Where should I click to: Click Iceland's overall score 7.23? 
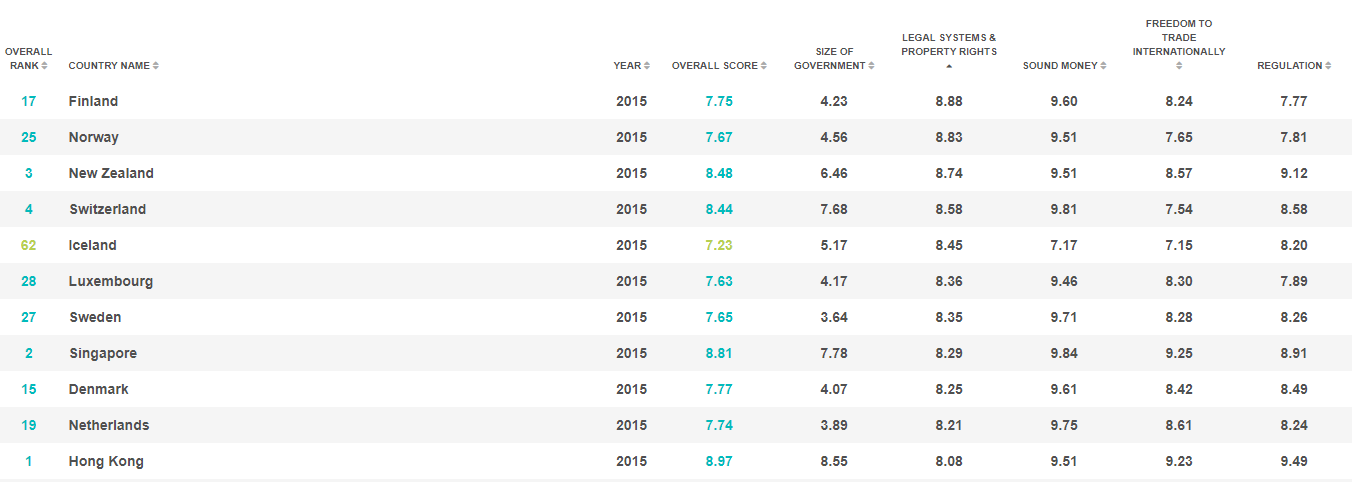pyautogui.click(x=719, y=245)
